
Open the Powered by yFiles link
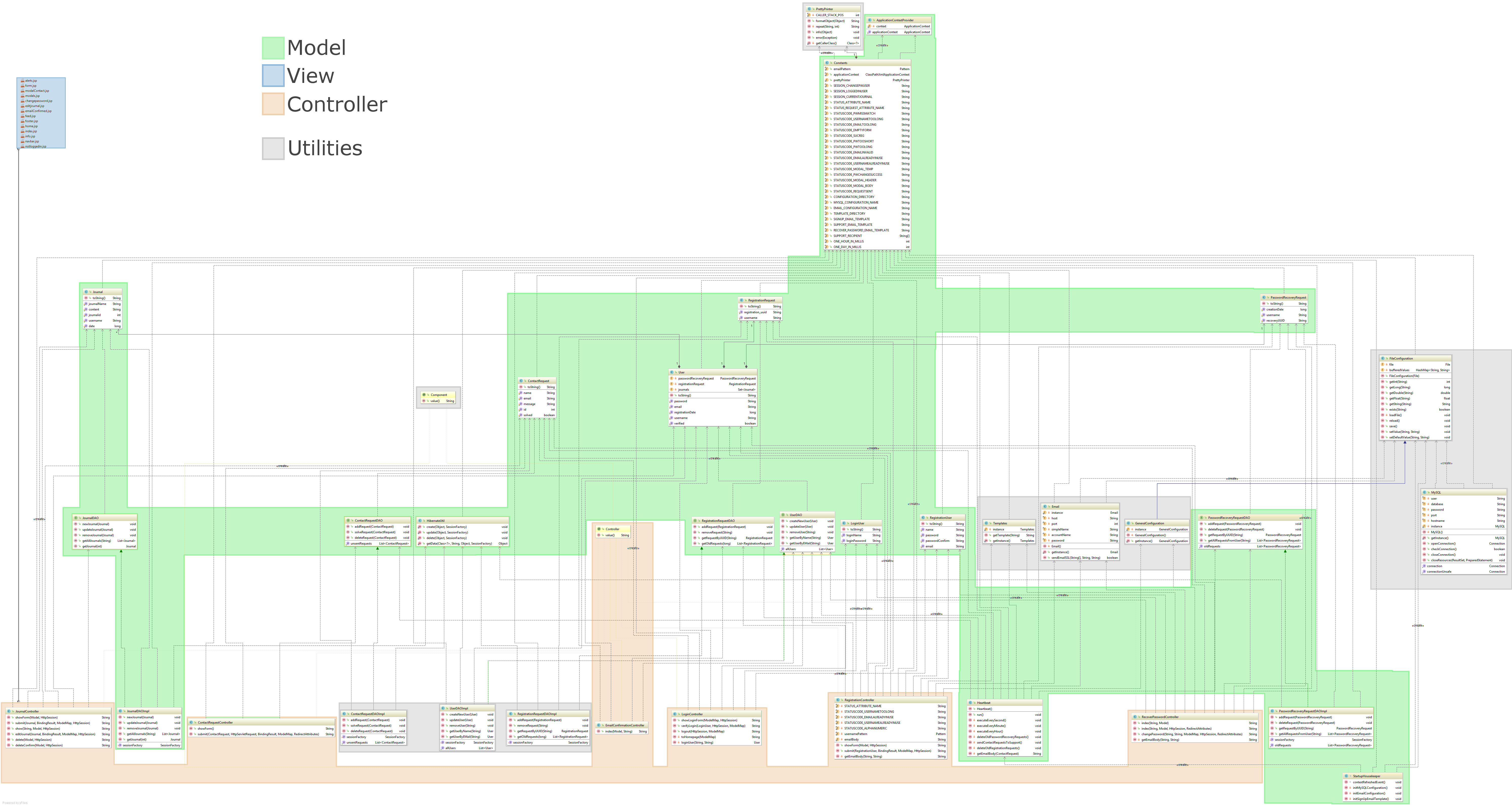[15, 803]
